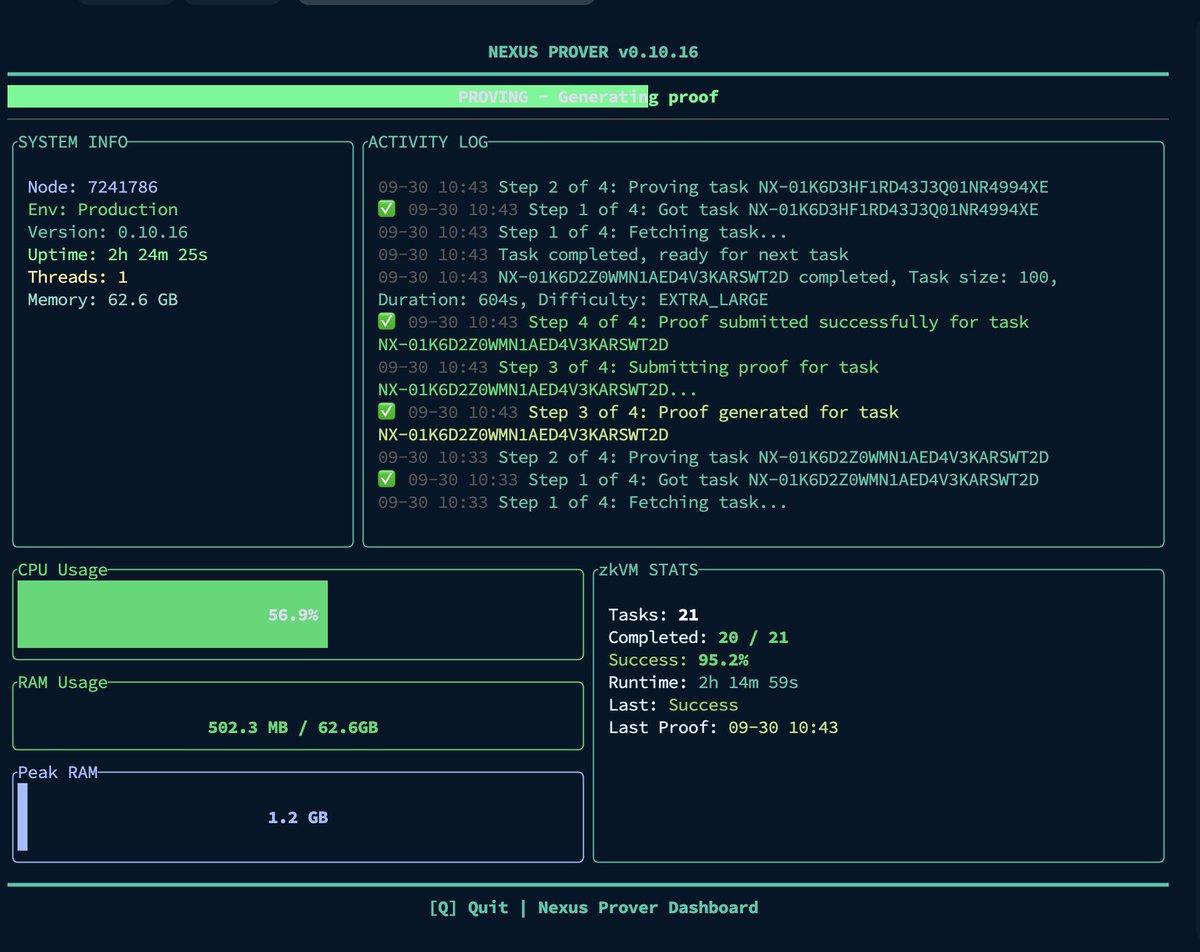Screen dimensions: 1200x952
Task: Select the Last: Success stat line
Action: pos(673,705)
